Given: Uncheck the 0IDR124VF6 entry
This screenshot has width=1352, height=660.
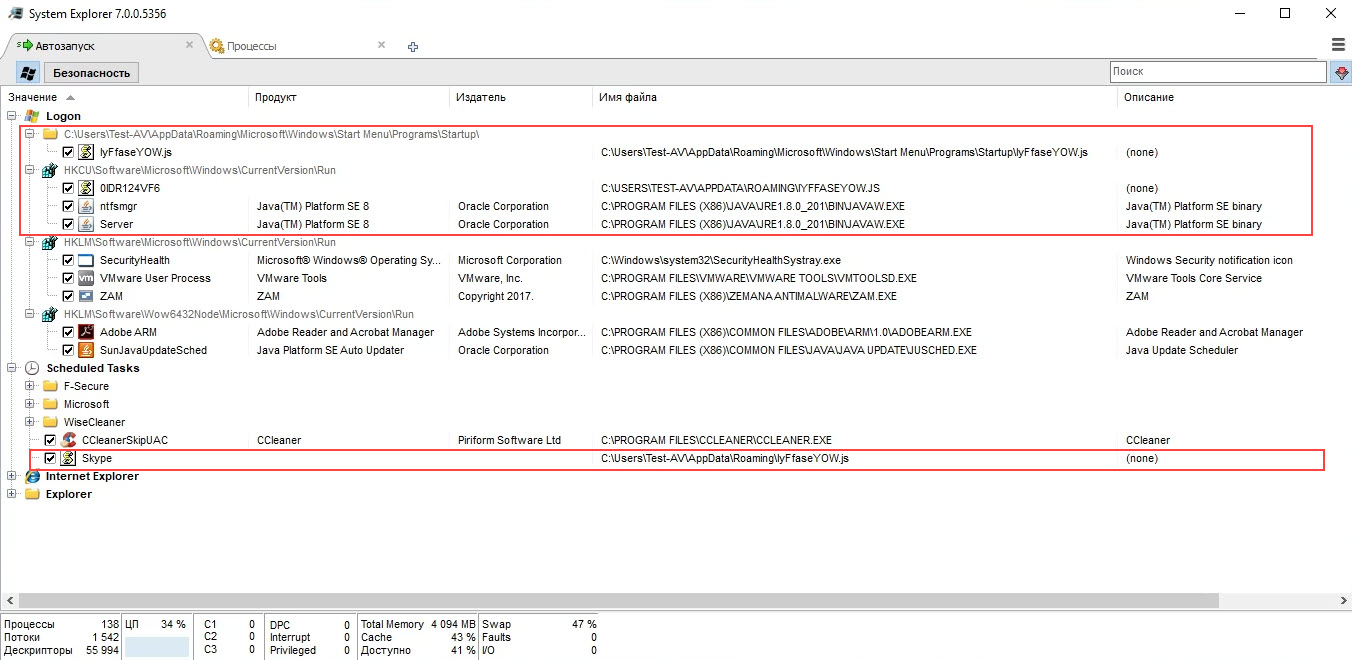Looking at the screenshot, I should [68, 188].
